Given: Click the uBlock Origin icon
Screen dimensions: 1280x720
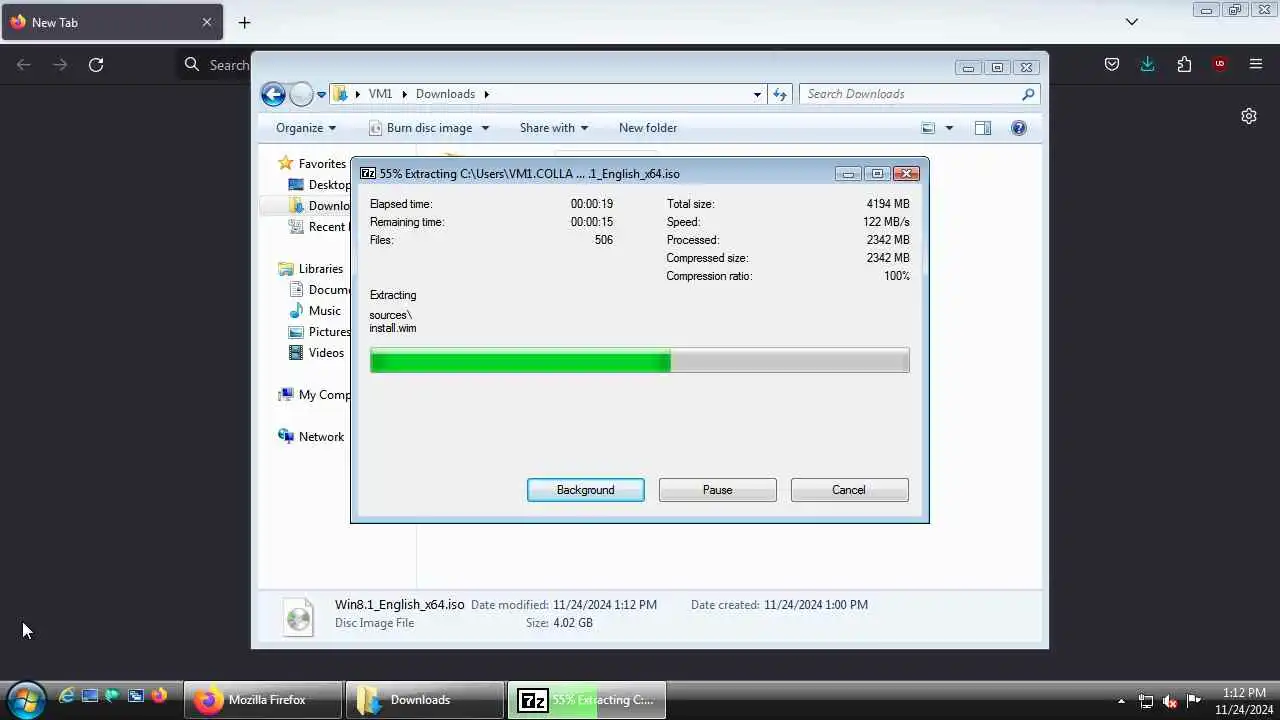Looking at the screenshot, I should pos(1219,64).
